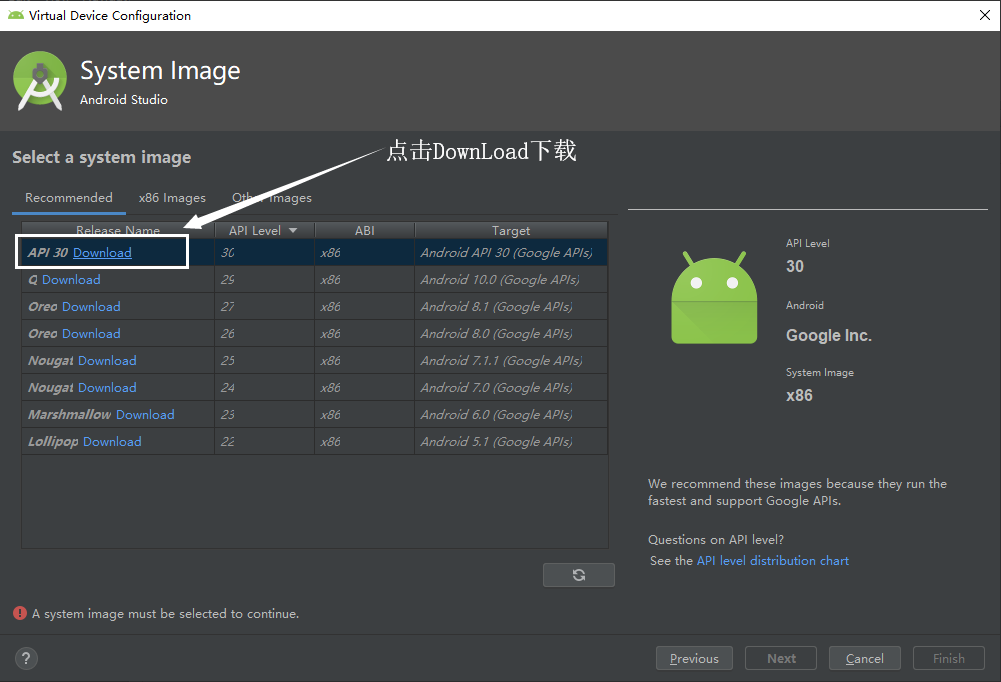Download the Nougat API 25 image
The image size is (1001, 682).
coord(107,361)
